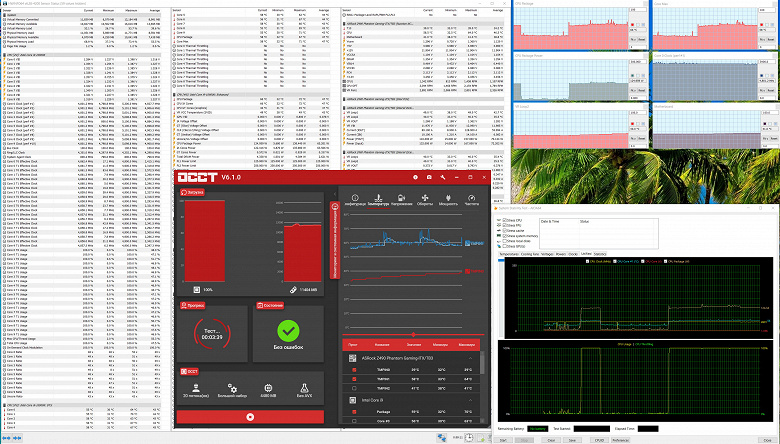Open AIDA64 Voltages tab

547,254
